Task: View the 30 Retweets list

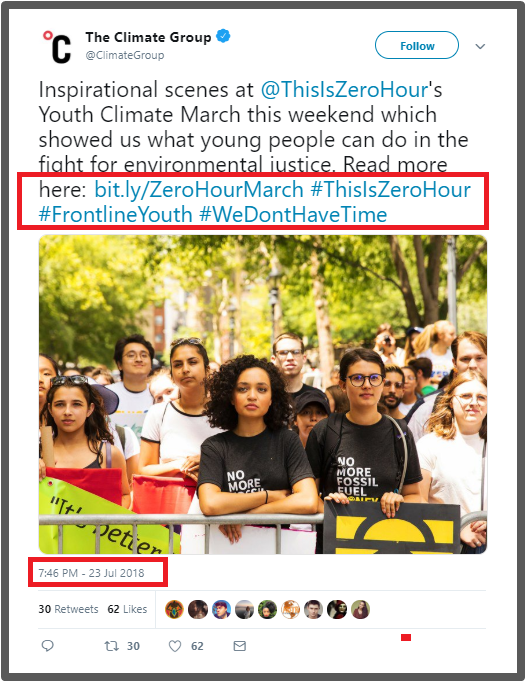Action: [x=68, y=609]
